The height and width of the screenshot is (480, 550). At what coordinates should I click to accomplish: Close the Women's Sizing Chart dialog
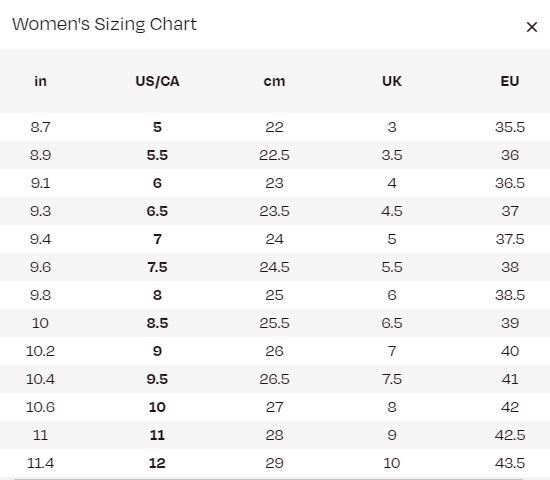click(x=532, y=27)
